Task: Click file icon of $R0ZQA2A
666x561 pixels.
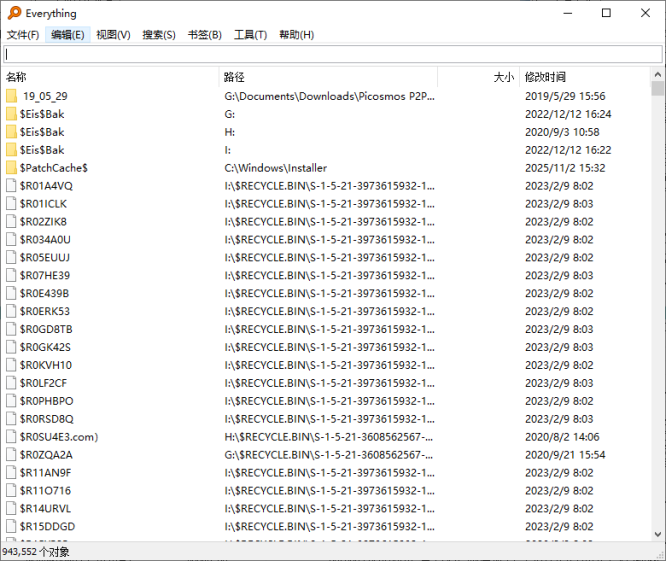Action: coord(11,455)
